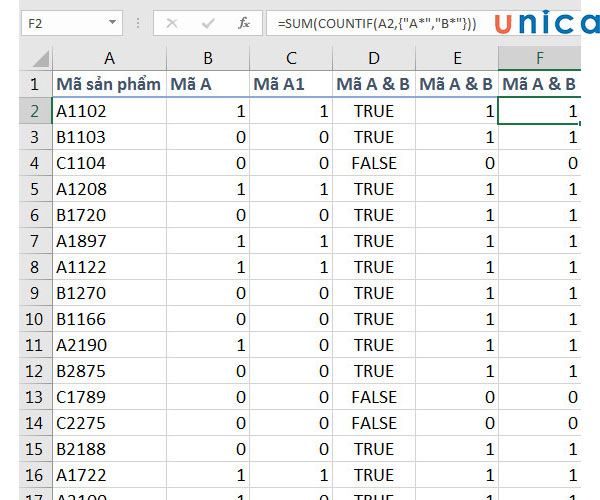Select TRUE cell in row 16
The height and width of the screenshot is (500, 600).
coord(374,475)
